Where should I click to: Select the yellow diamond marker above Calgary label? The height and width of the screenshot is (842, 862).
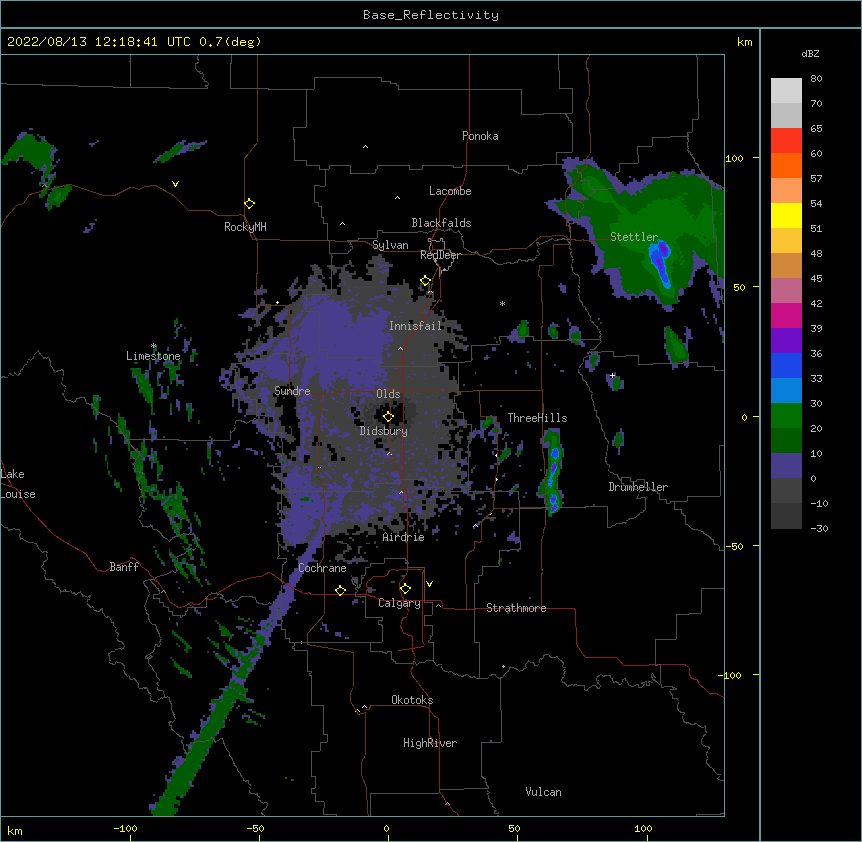[x=405, y=589]
